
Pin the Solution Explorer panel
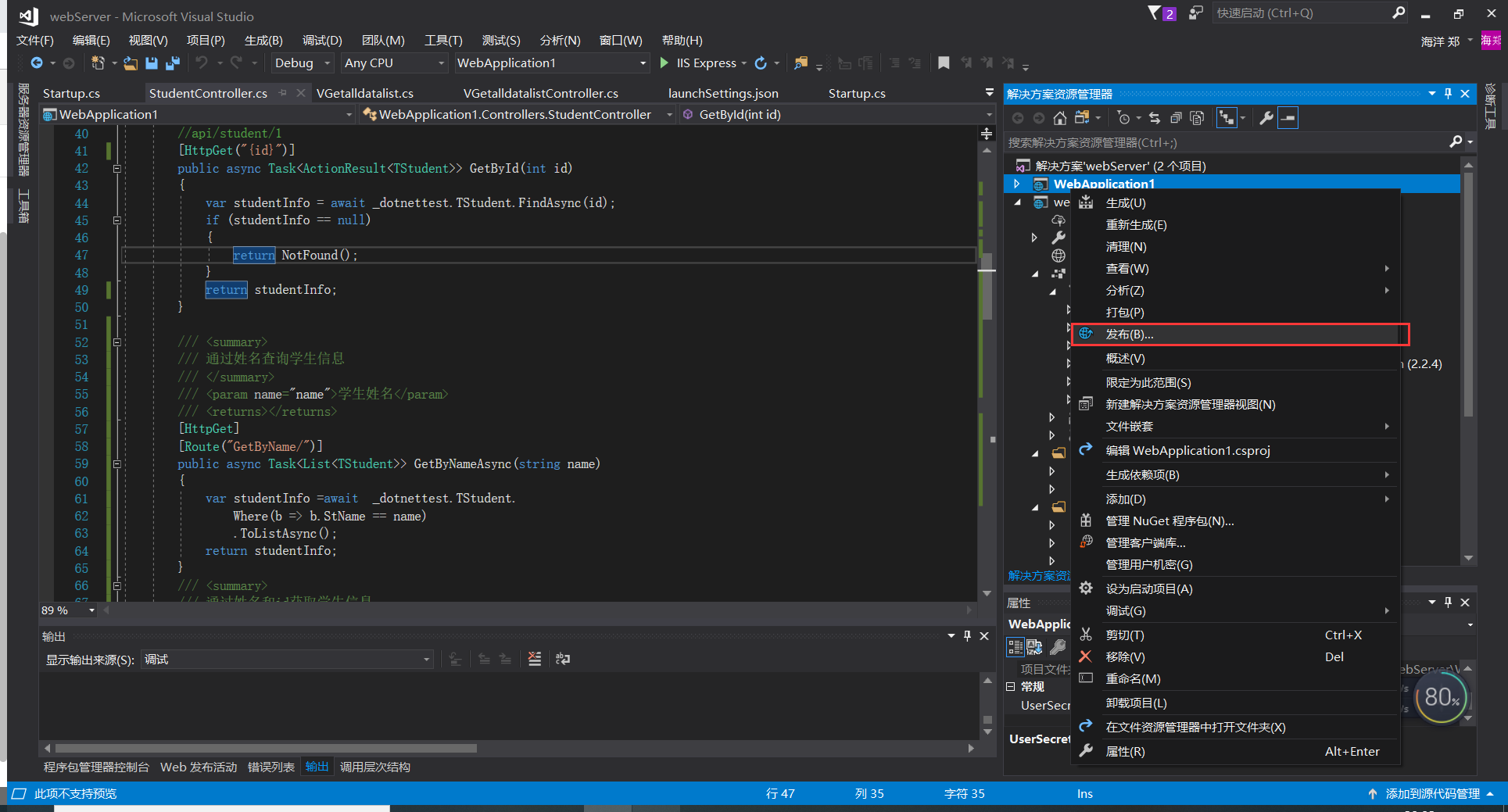pos(1448,93)
